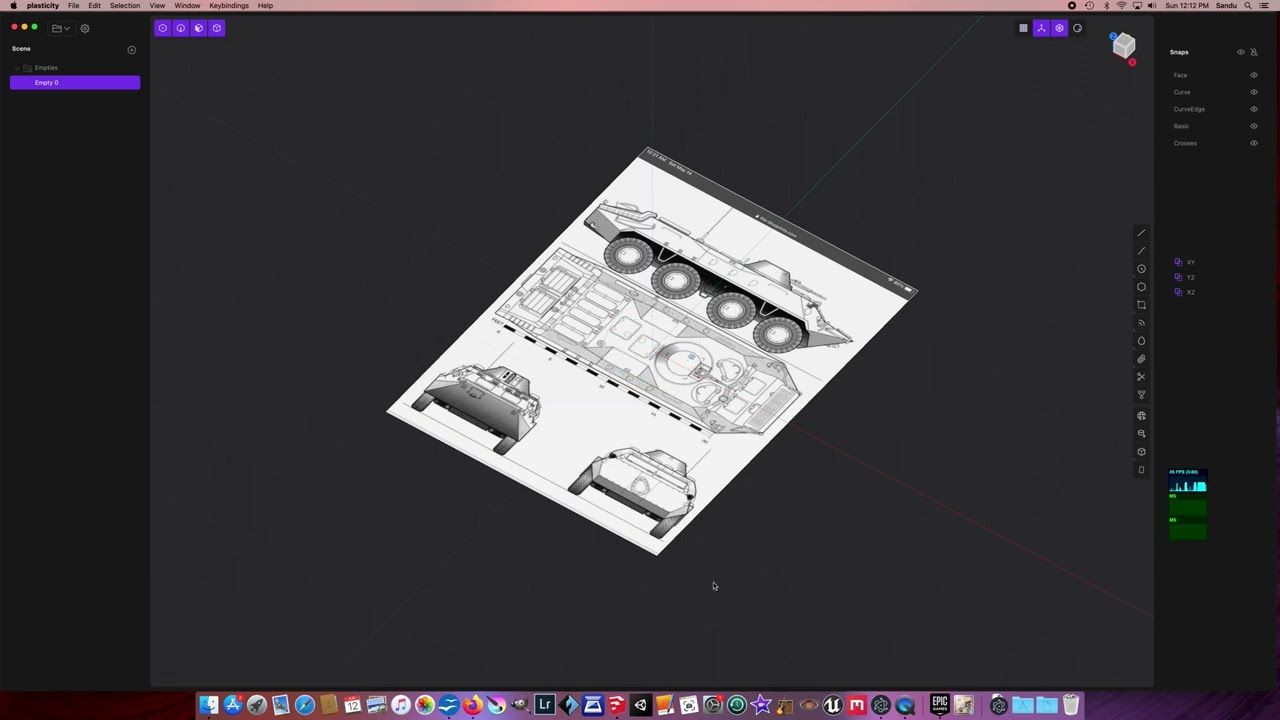The width and height of the screenshot is (1280, 720).
Task: Open the Trash in Dock
Action: (1071, 705)
